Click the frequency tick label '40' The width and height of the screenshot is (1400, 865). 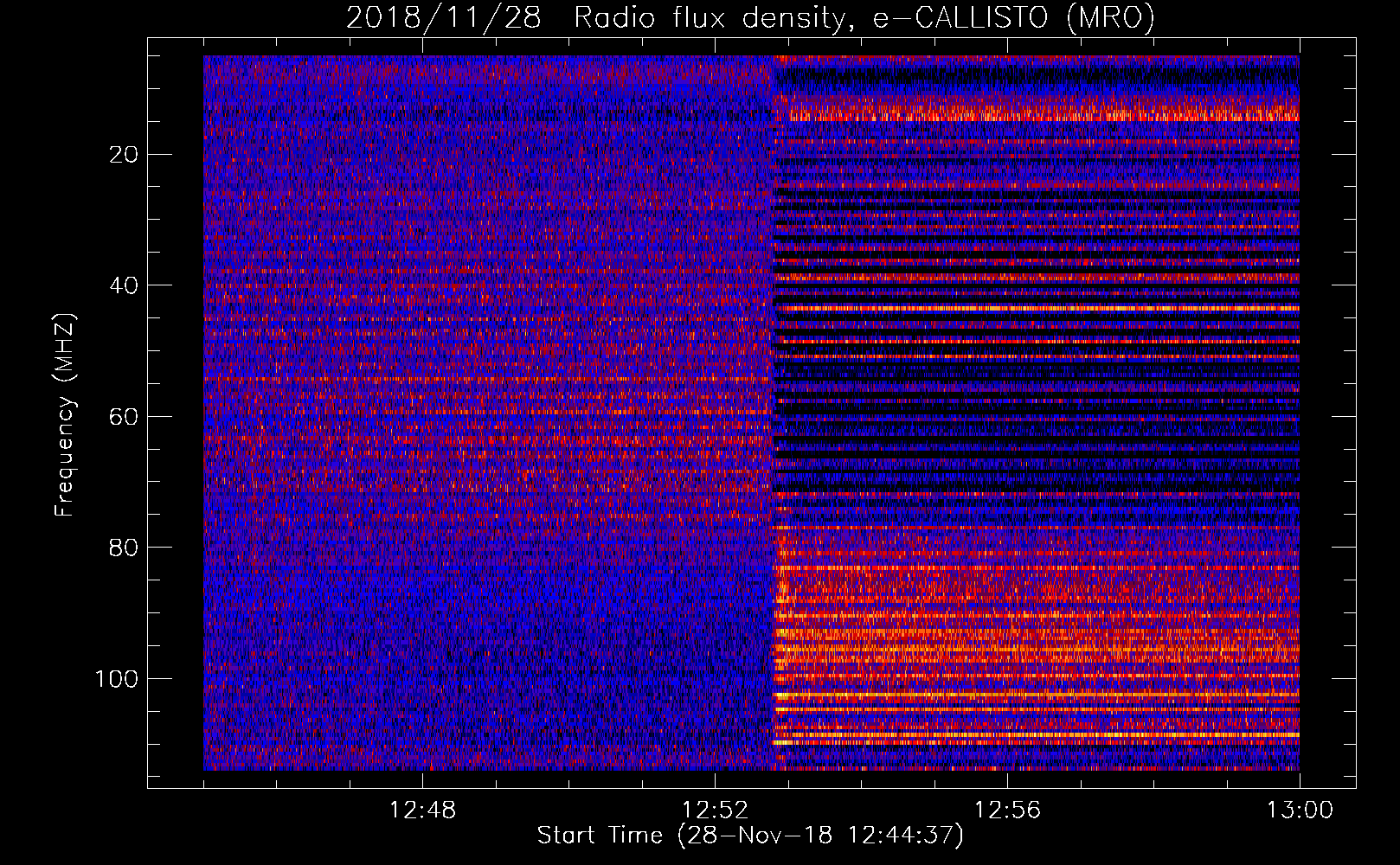tap(125, 285)
